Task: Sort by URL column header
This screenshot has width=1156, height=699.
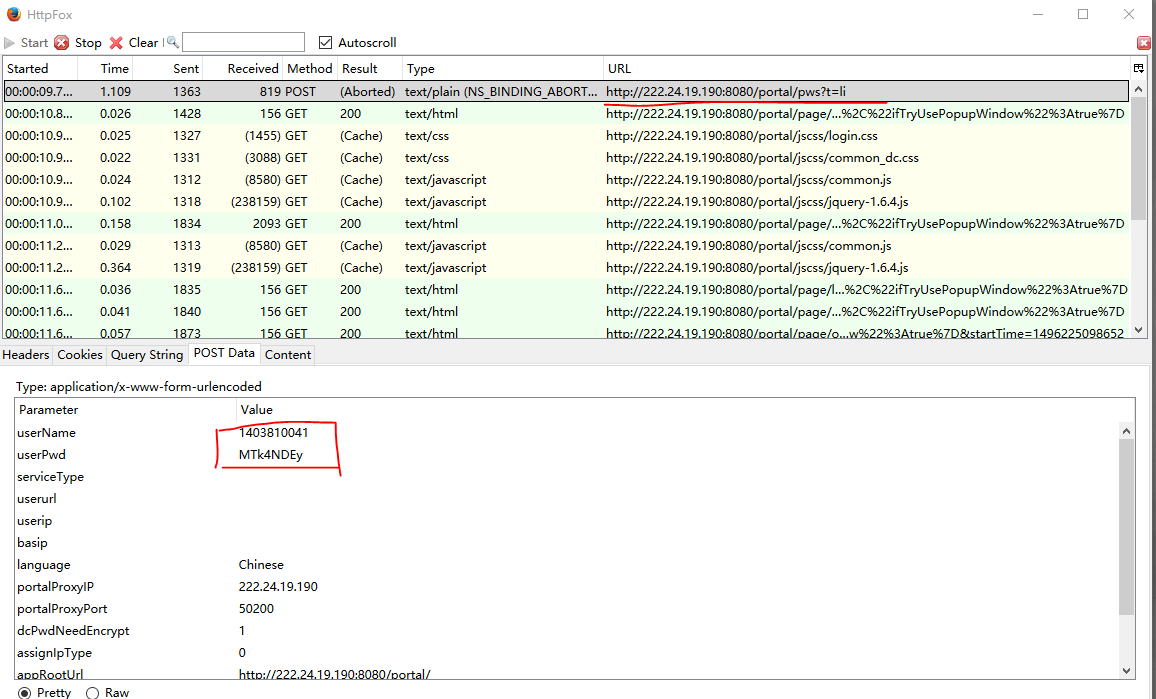Action: click(x=867, y=69)
